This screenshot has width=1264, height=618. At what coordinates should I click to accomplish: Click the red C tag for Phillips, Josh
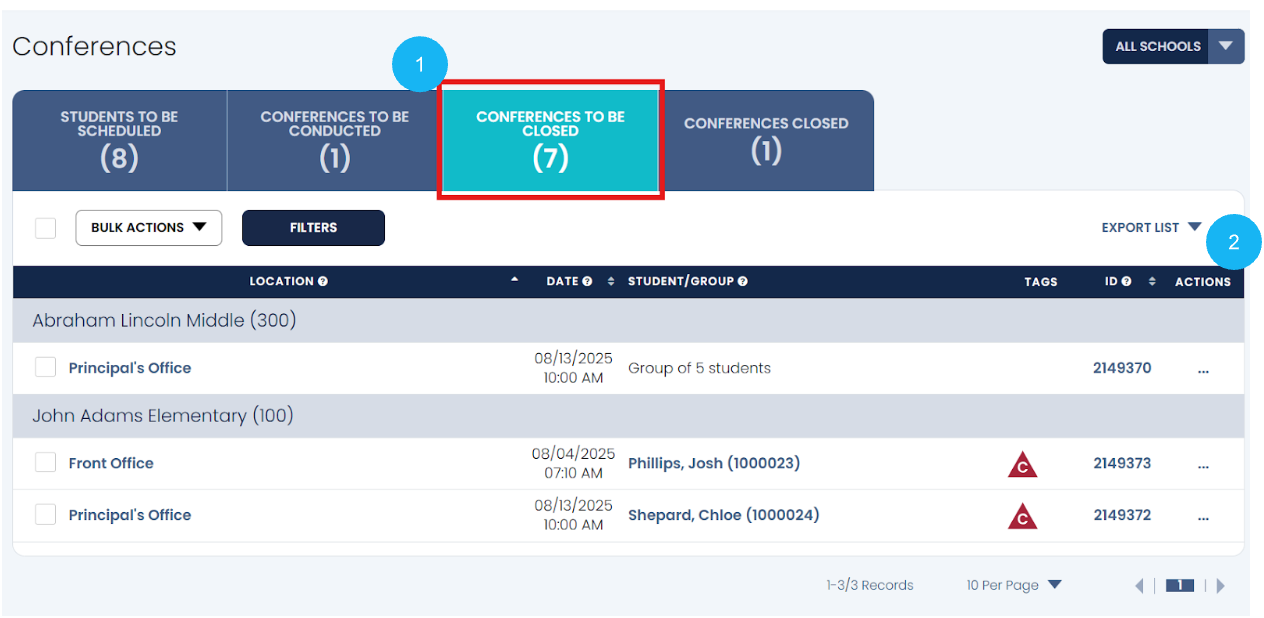click(1022, 464)
